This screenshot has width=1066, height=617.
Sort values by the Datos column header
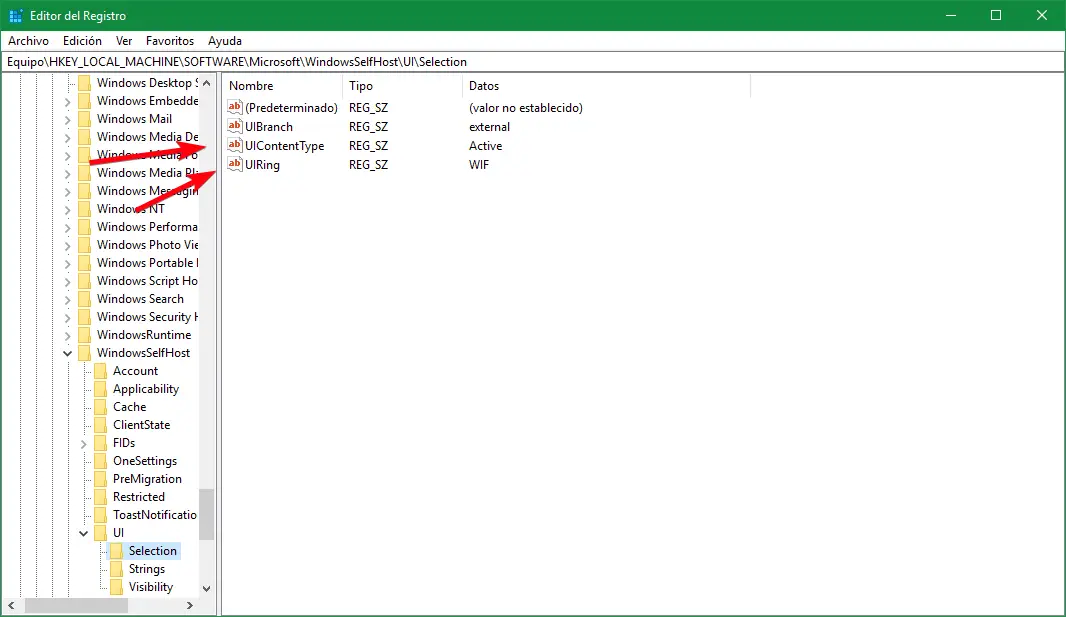point(606,86)
